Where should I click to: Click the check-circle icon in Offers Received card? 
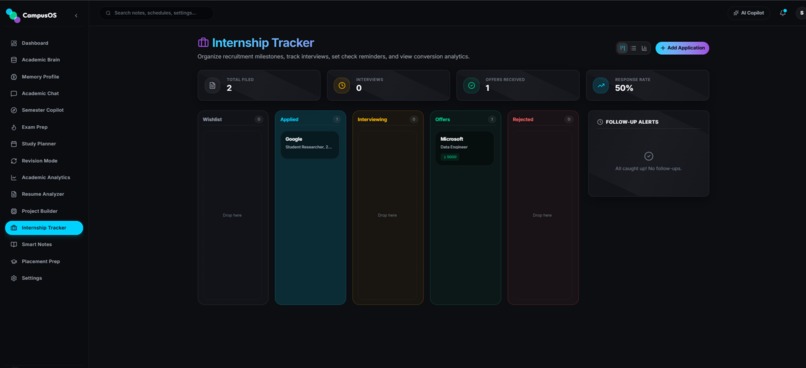point(471,85)
